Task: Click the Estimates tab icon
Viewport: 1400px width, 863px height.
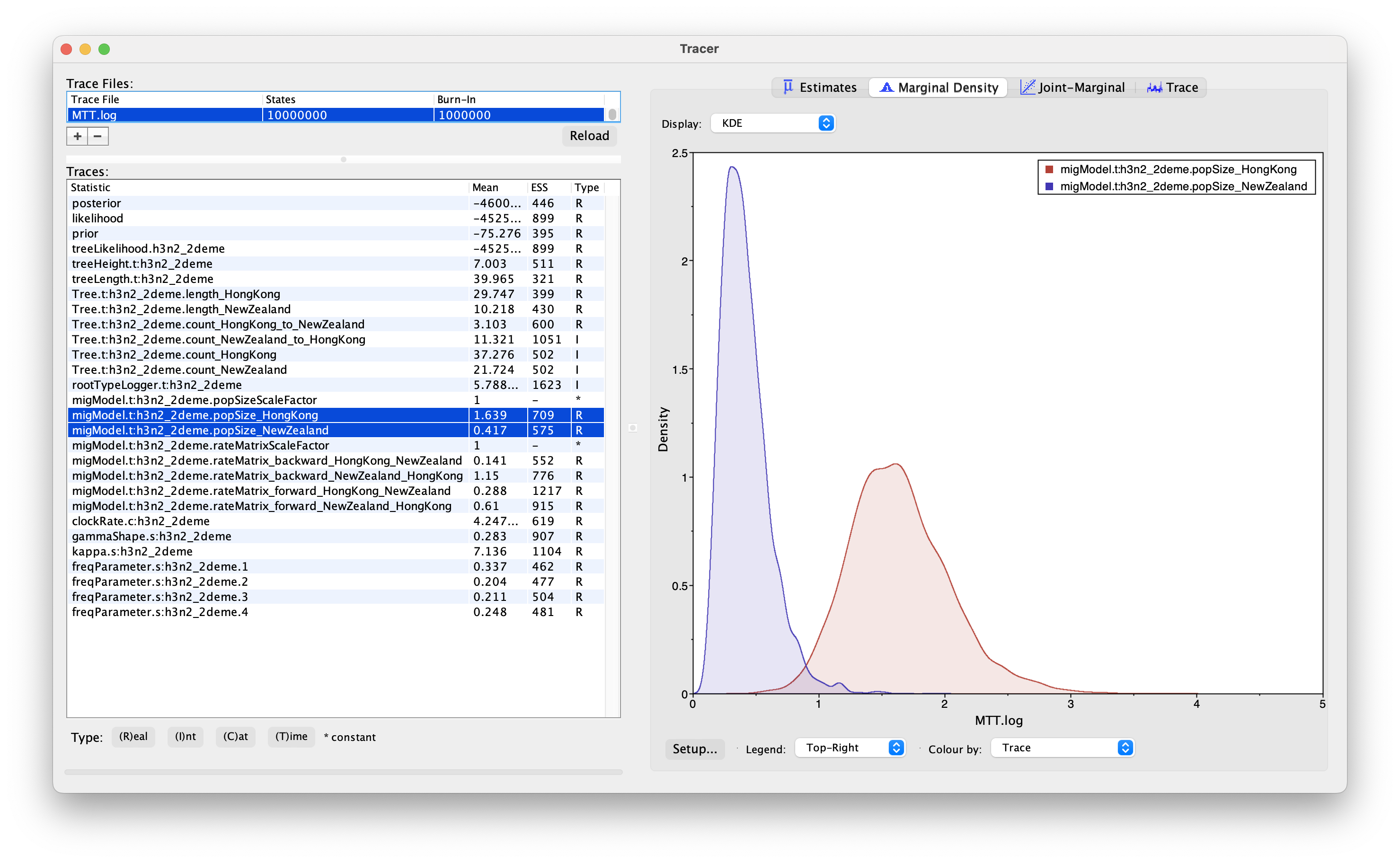Action: (788, 87)
